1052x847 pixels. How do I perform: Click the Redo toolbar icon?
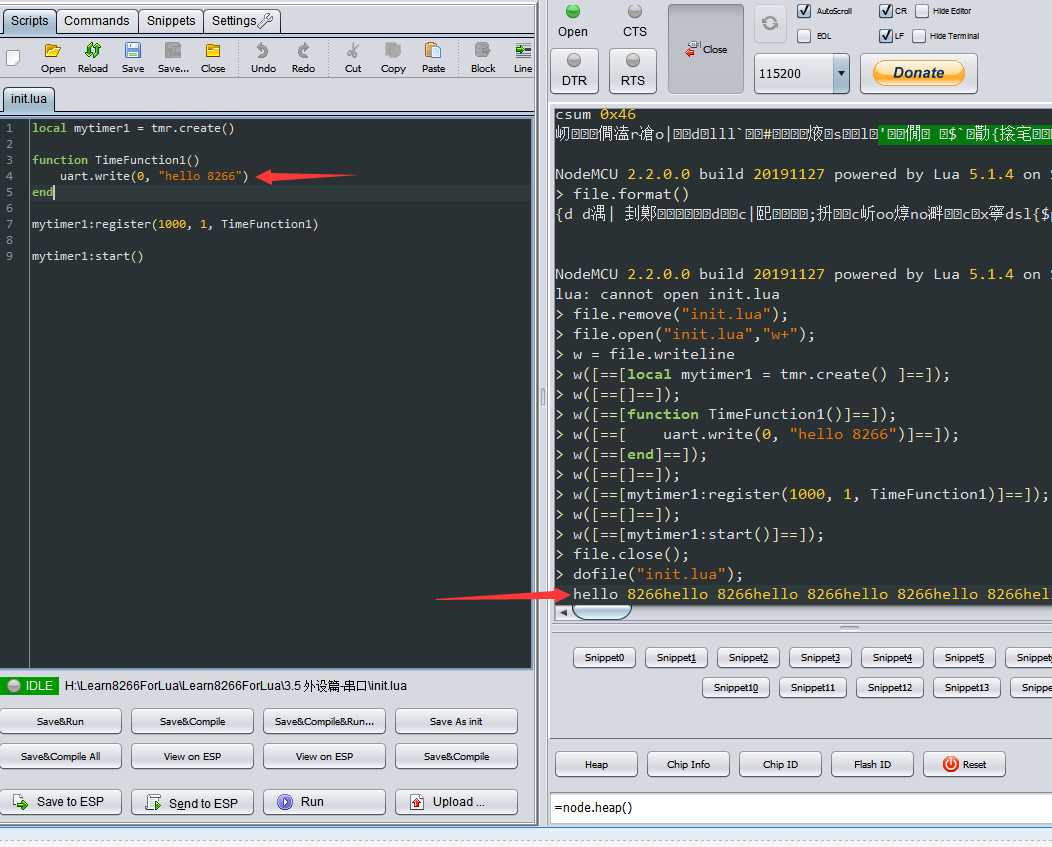tap(303, 58)
